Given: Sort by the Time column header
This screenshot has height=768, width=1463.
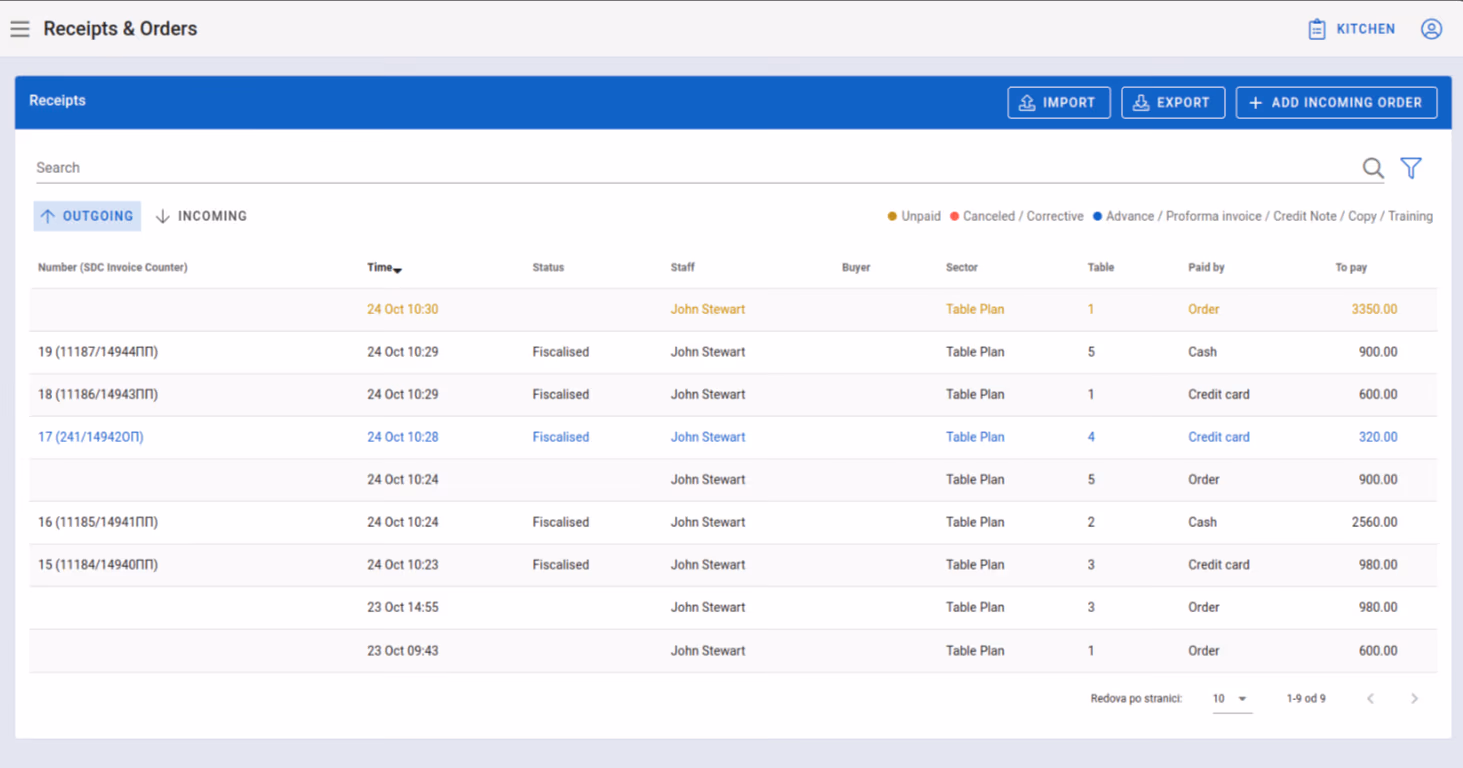Looking at the screenshot, I should (x=384, y=268).
